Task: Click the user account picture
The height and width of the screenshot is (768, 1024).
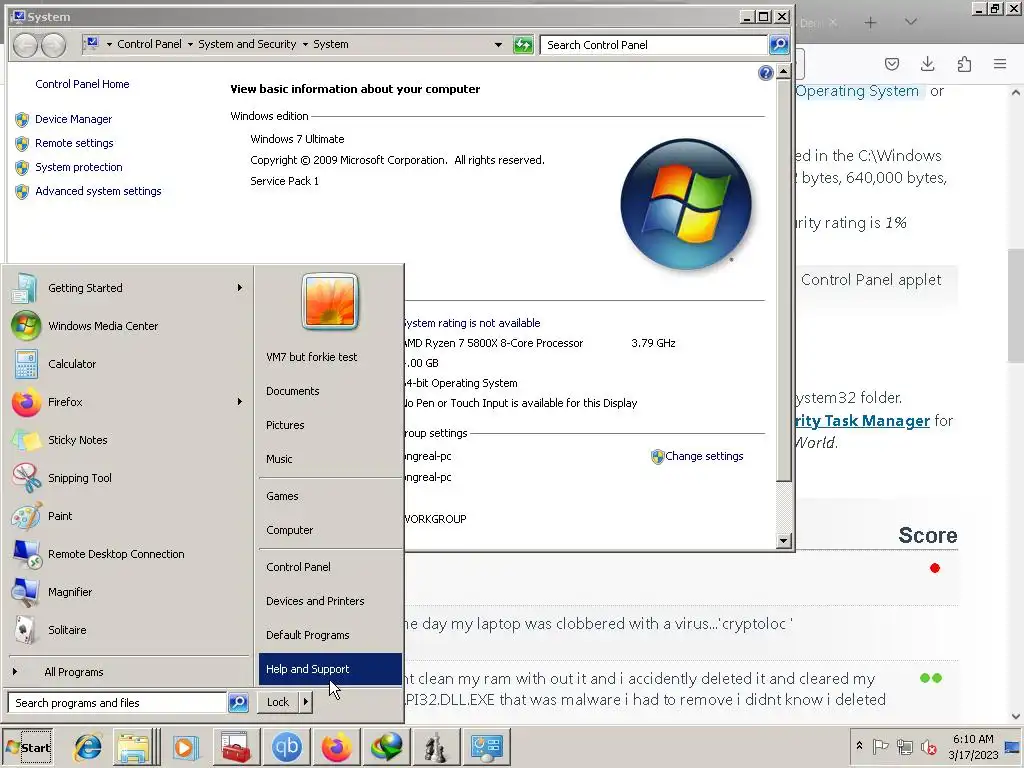Action: tap(330, 301)
